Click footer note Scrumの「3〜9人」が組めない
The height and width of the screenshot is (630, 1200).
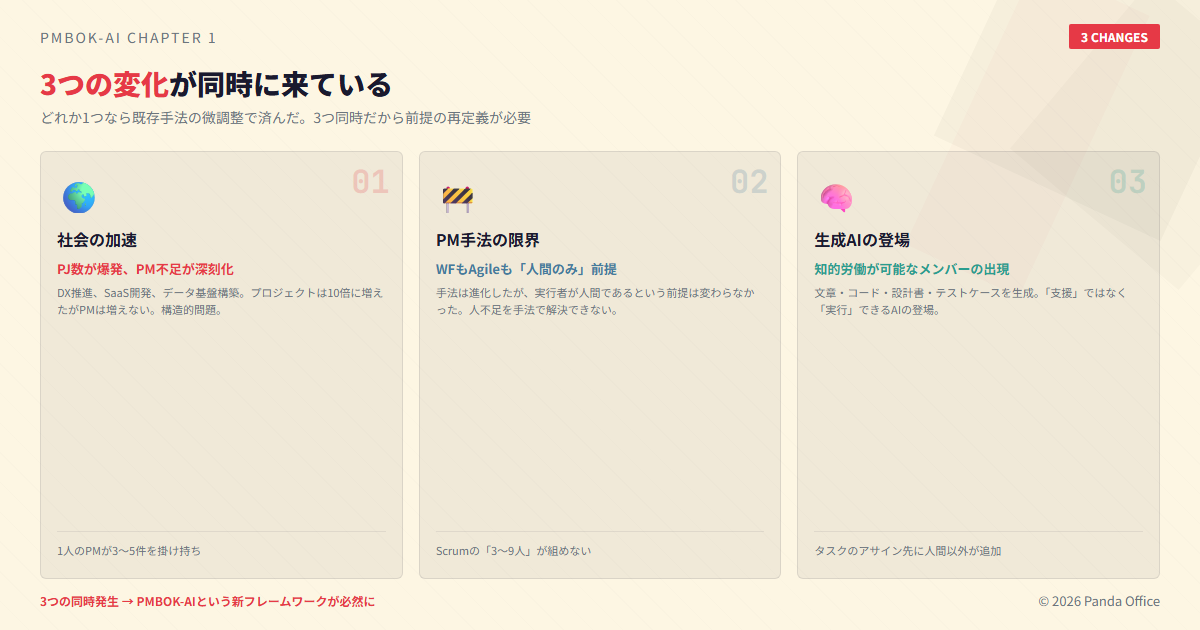click(x=513, y=551)
